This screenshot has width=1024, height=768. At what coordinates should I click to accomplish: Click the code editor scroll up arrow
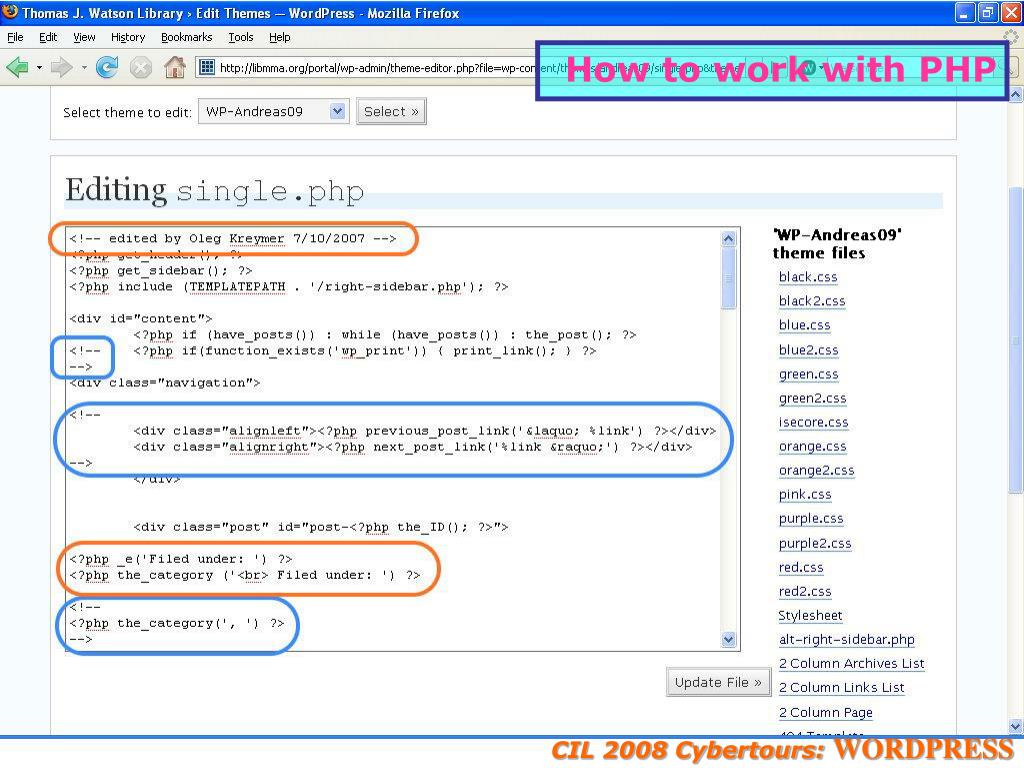(x=729, y=239)
